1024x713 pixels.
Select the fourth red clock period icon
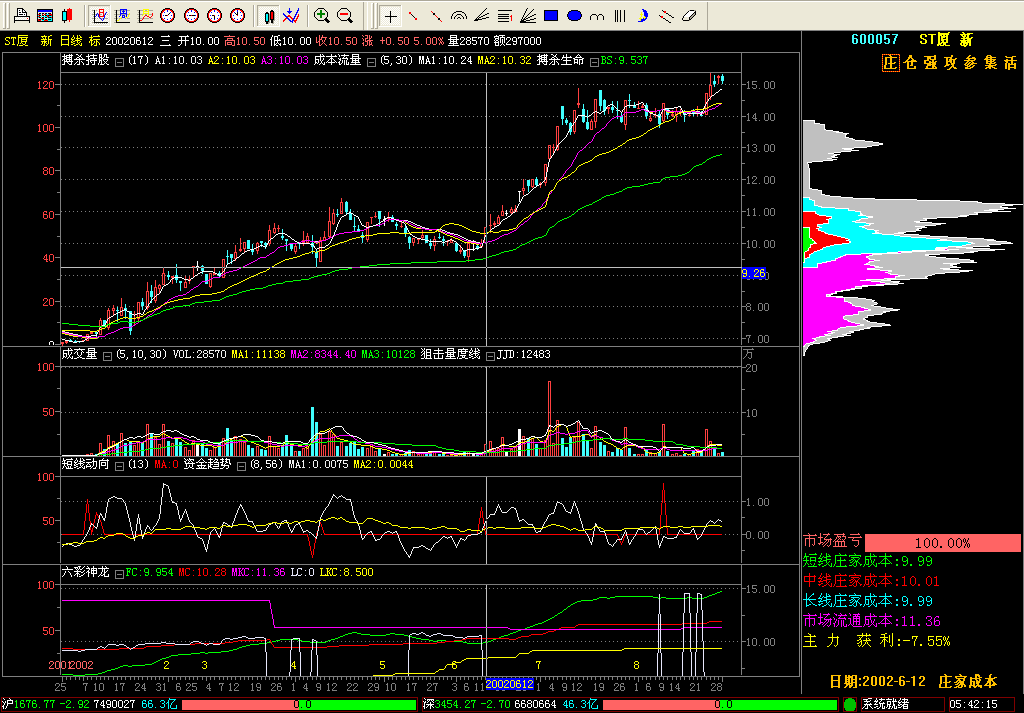(x=238, y=15)
